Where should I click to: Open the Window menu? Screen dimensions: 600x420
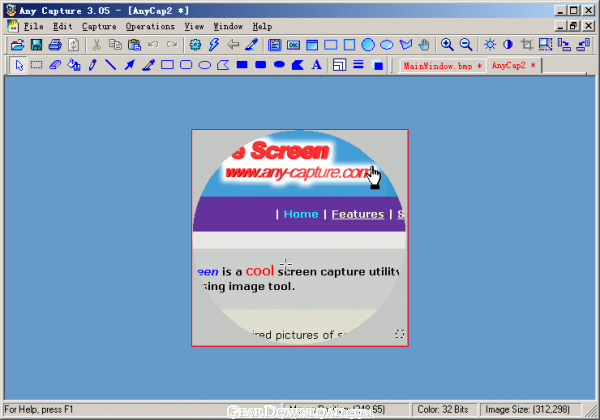tap(228, 26)
